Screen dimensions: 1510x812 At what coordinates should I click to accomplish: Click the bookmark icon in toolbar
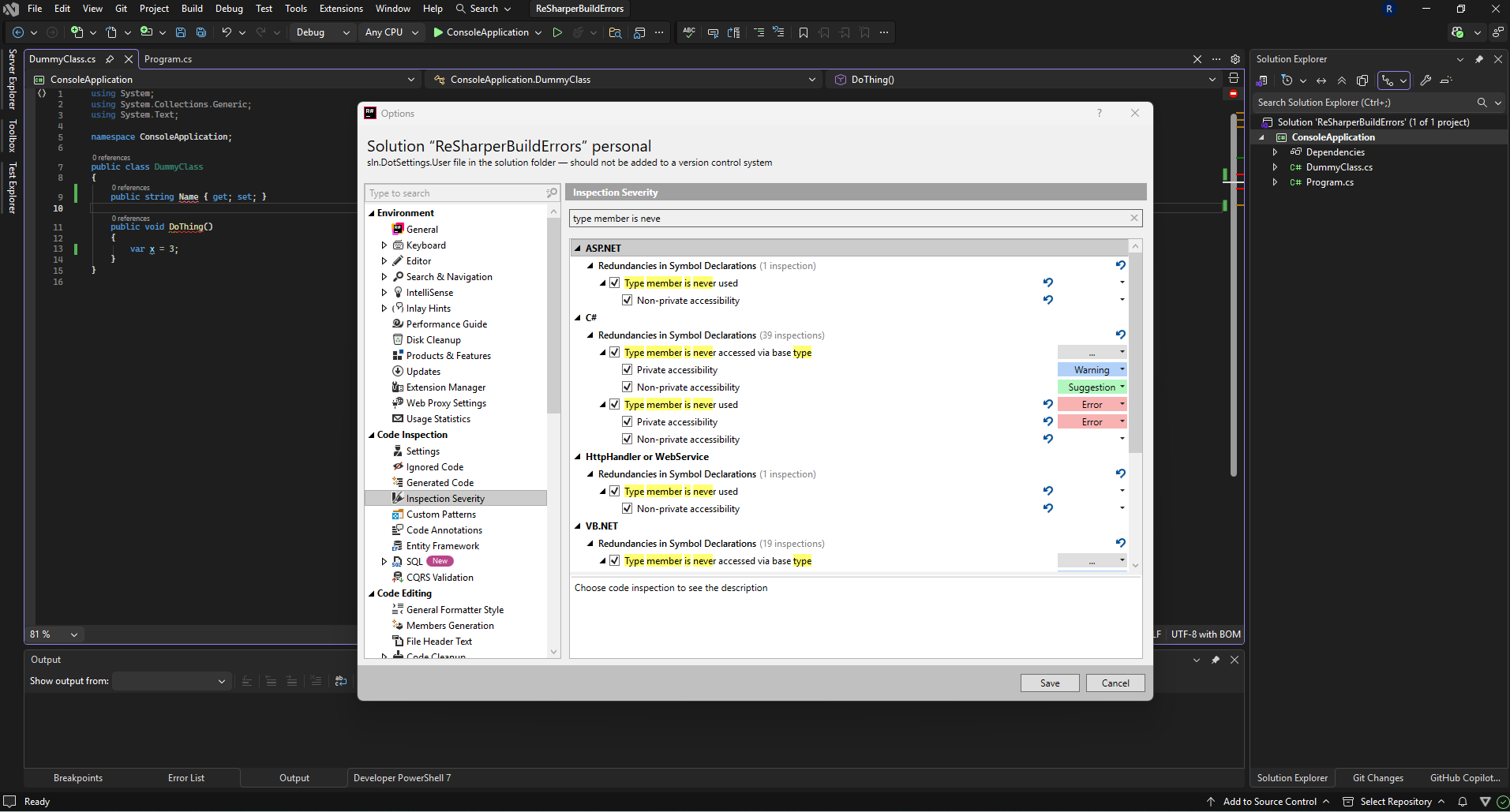click(804, 32)
